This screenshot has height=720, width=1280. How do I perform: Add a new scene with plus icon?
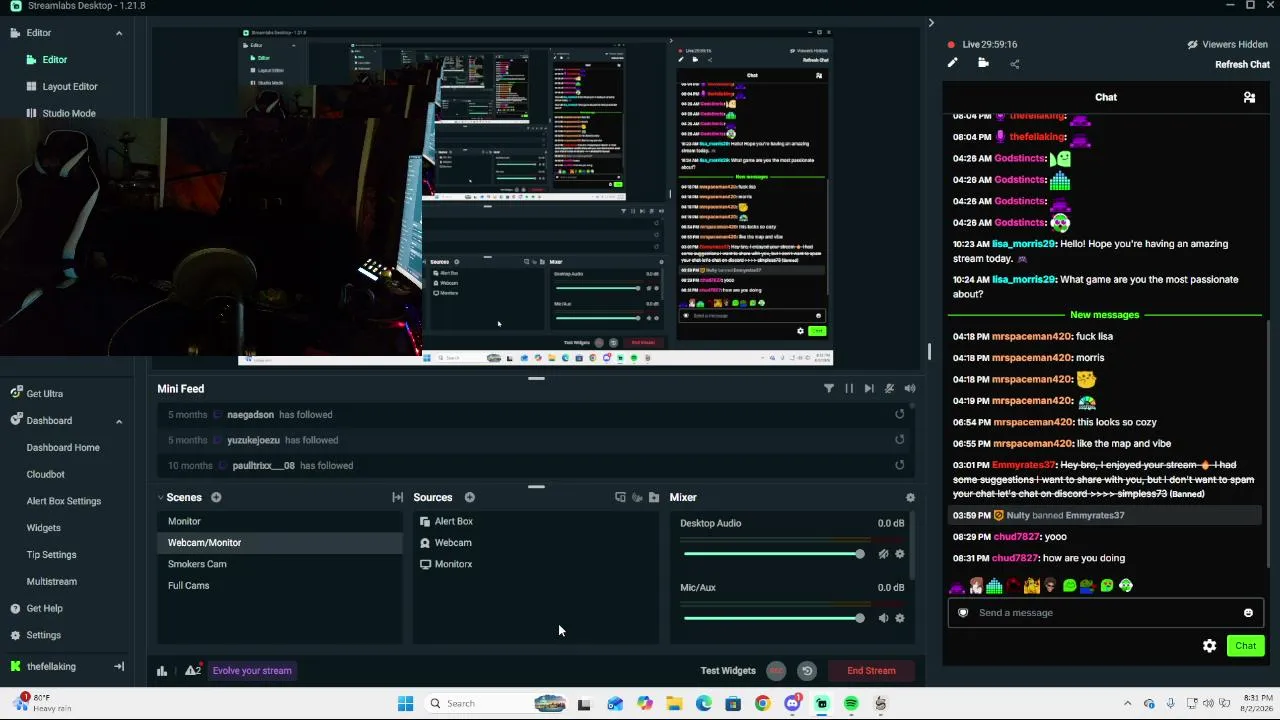click(x=216, y=497)
